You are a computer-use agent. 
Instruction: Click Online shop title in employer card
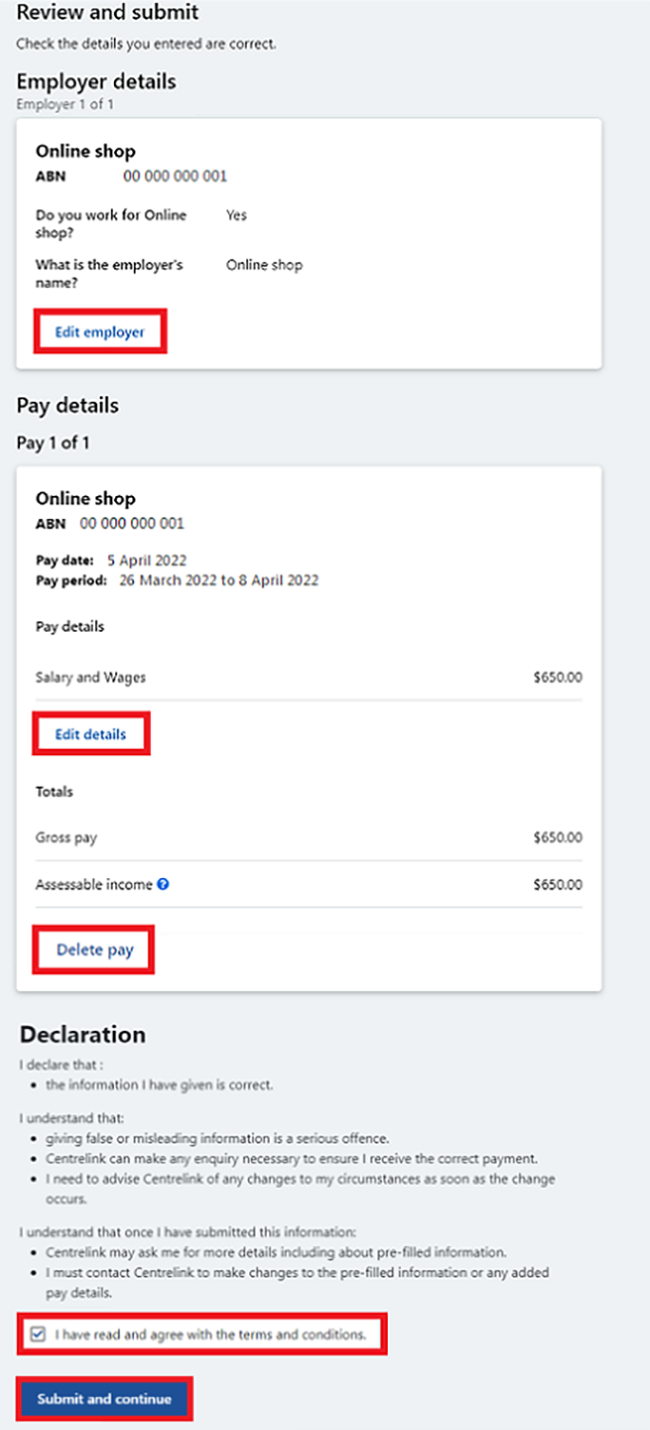click(86, 152)
